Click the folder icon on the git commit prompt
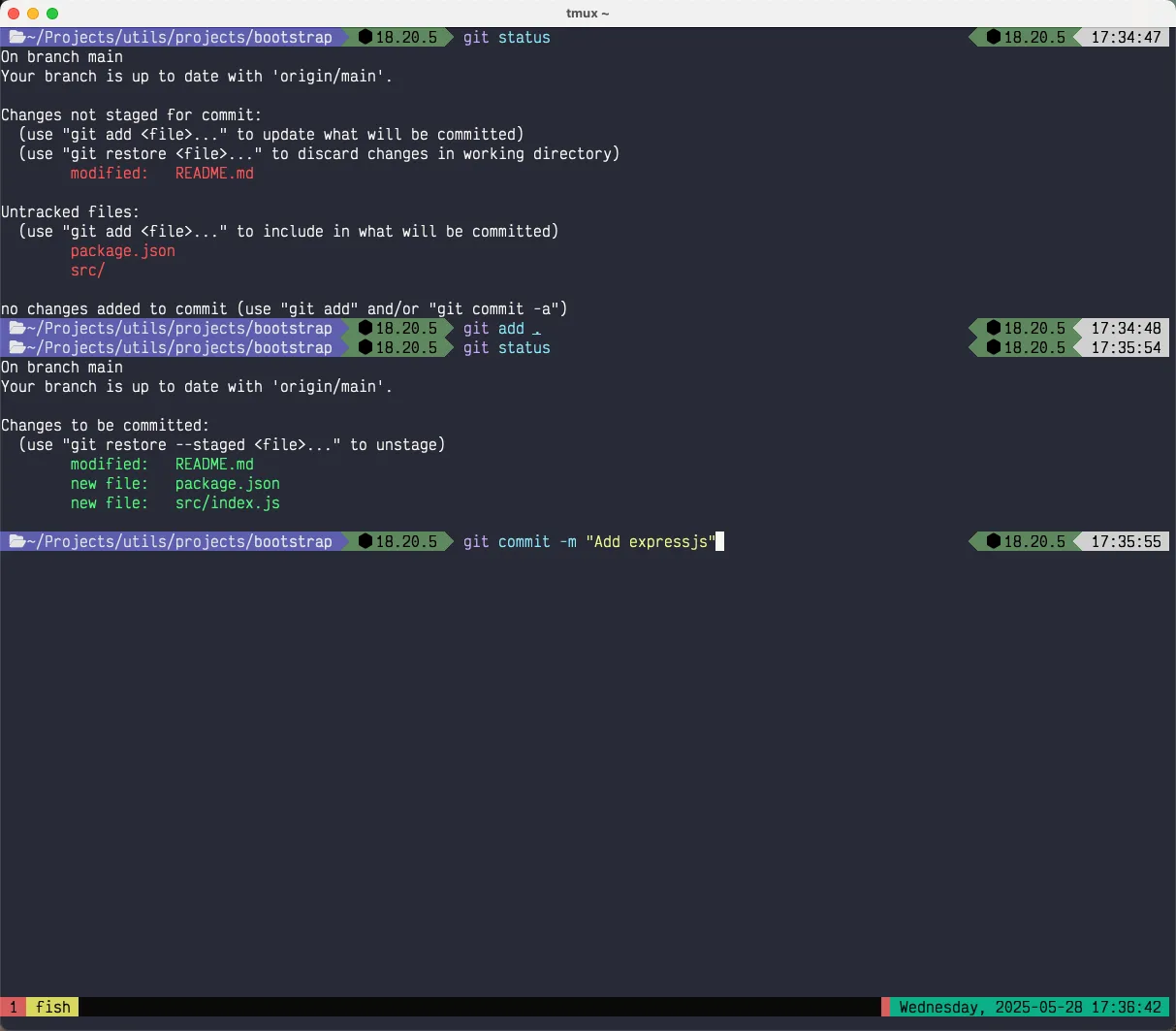 (x=16, y=542)
